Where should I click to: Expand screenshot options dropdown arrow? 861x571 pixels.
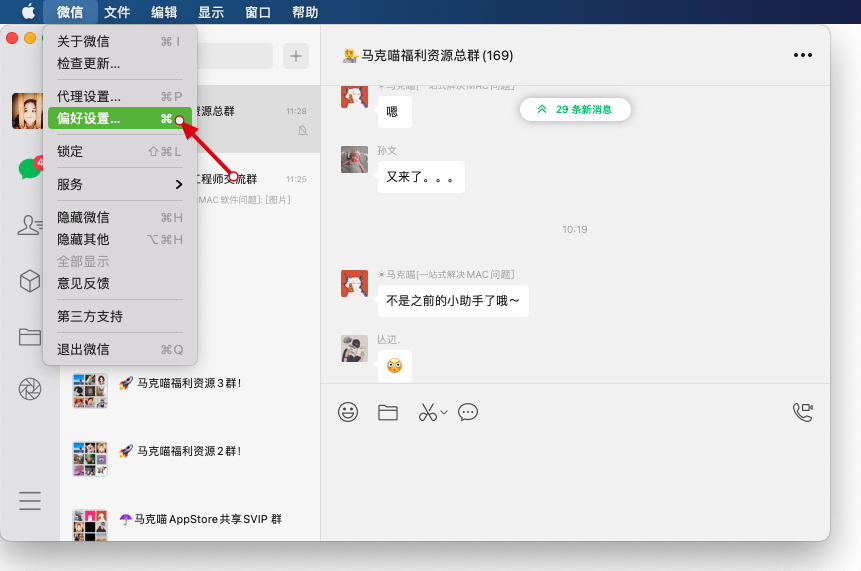click(445, 412)
